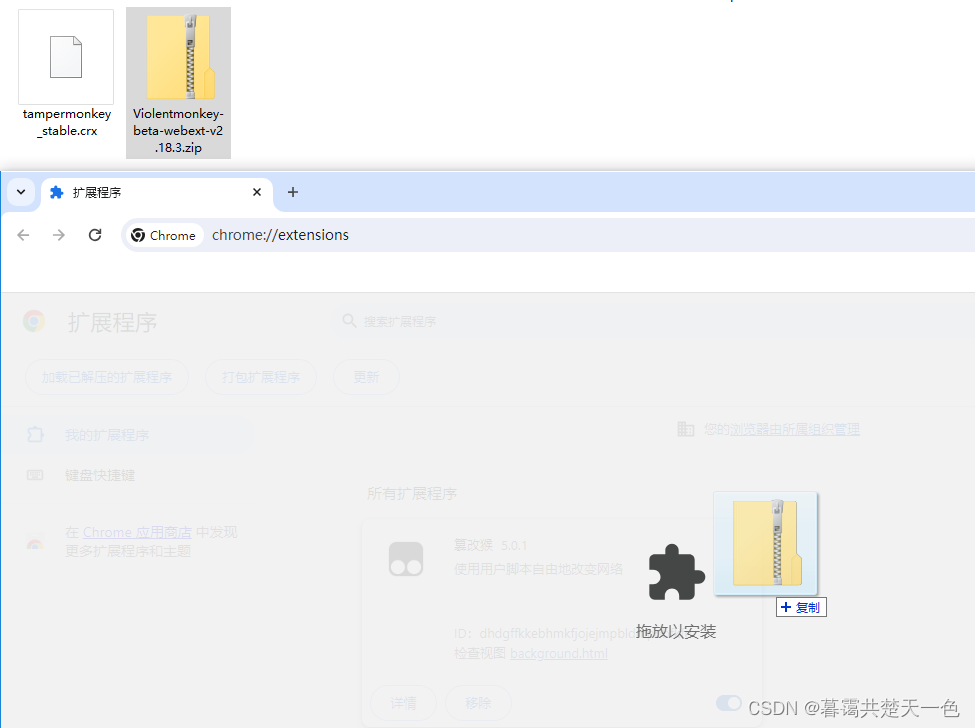The image size is (975, 728).
Task: Click the 拖放以安装 overlay text
Action: (676, 632)
